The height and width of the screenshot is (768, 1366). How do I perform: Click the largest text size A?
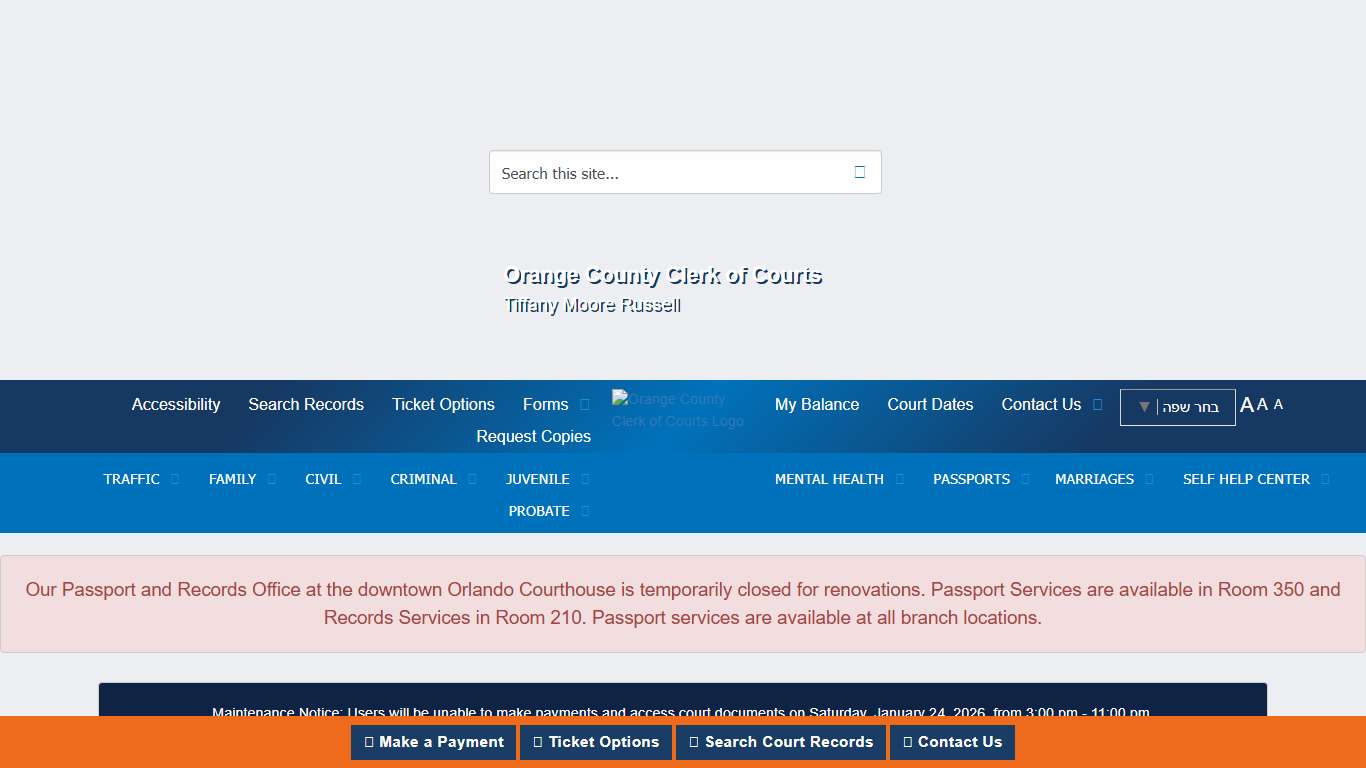click(x=1246, y=405)
